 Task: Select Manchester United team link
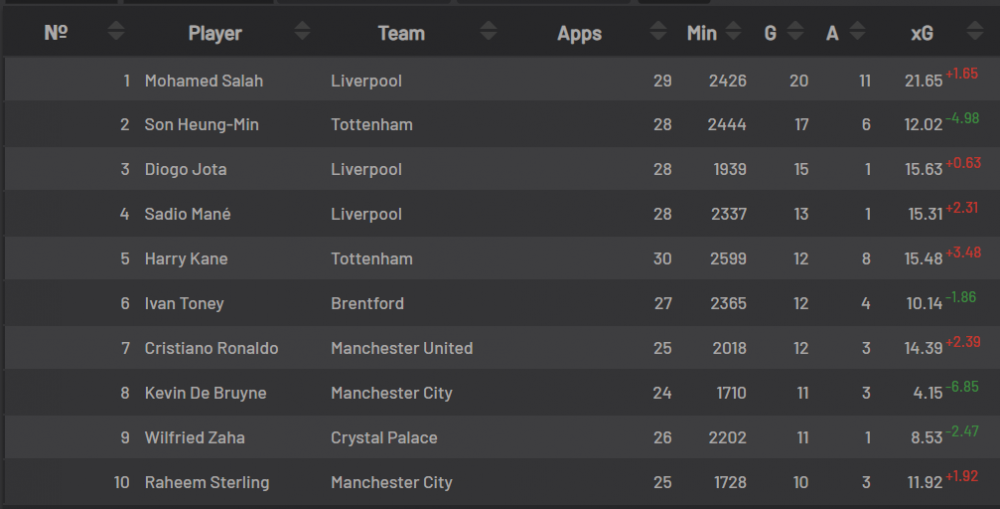pyautogui.click(x=401, y=349)
